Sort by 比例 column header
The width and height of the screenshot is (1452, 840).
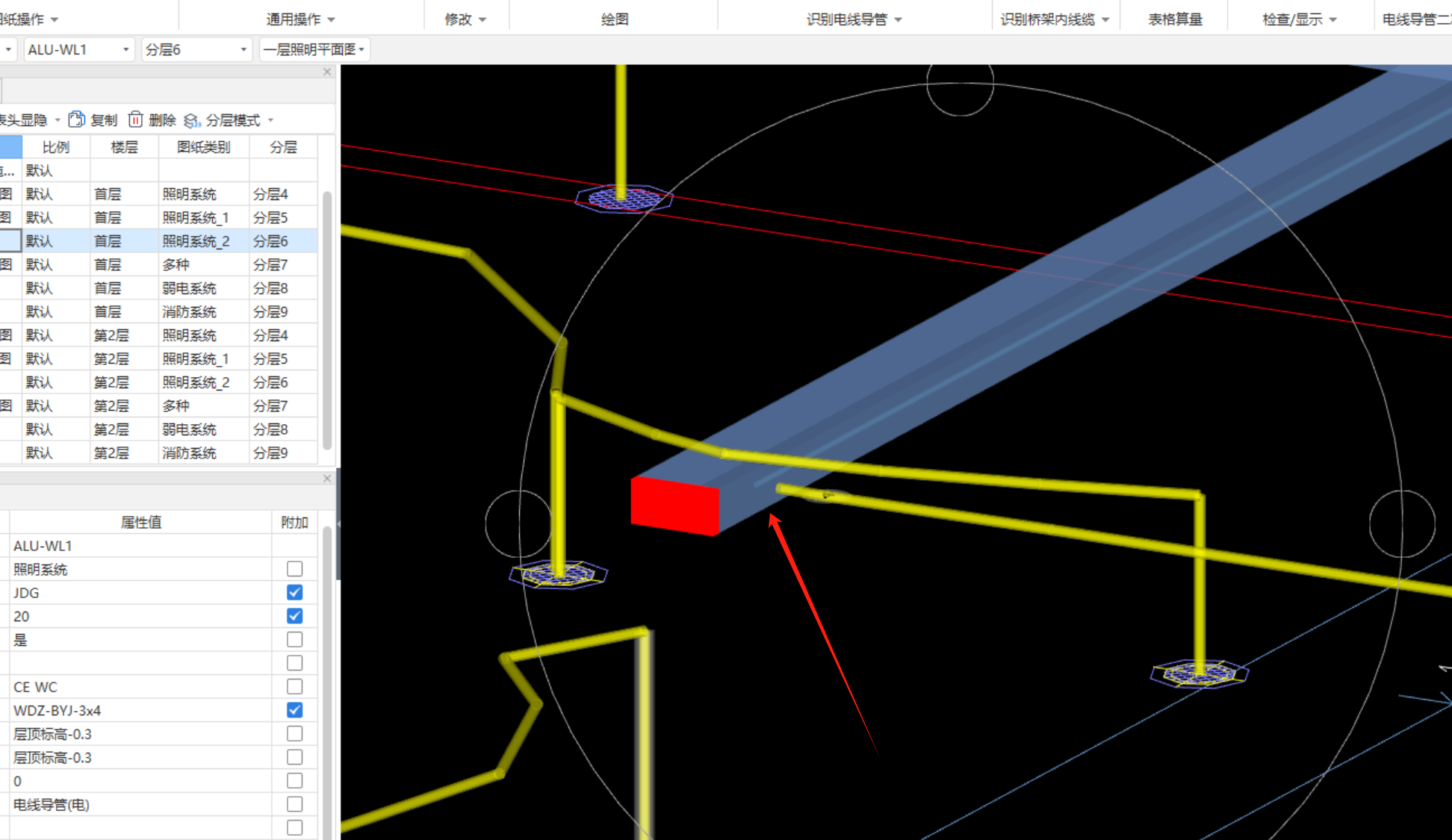pyautogui.click(x=56, y=147)
